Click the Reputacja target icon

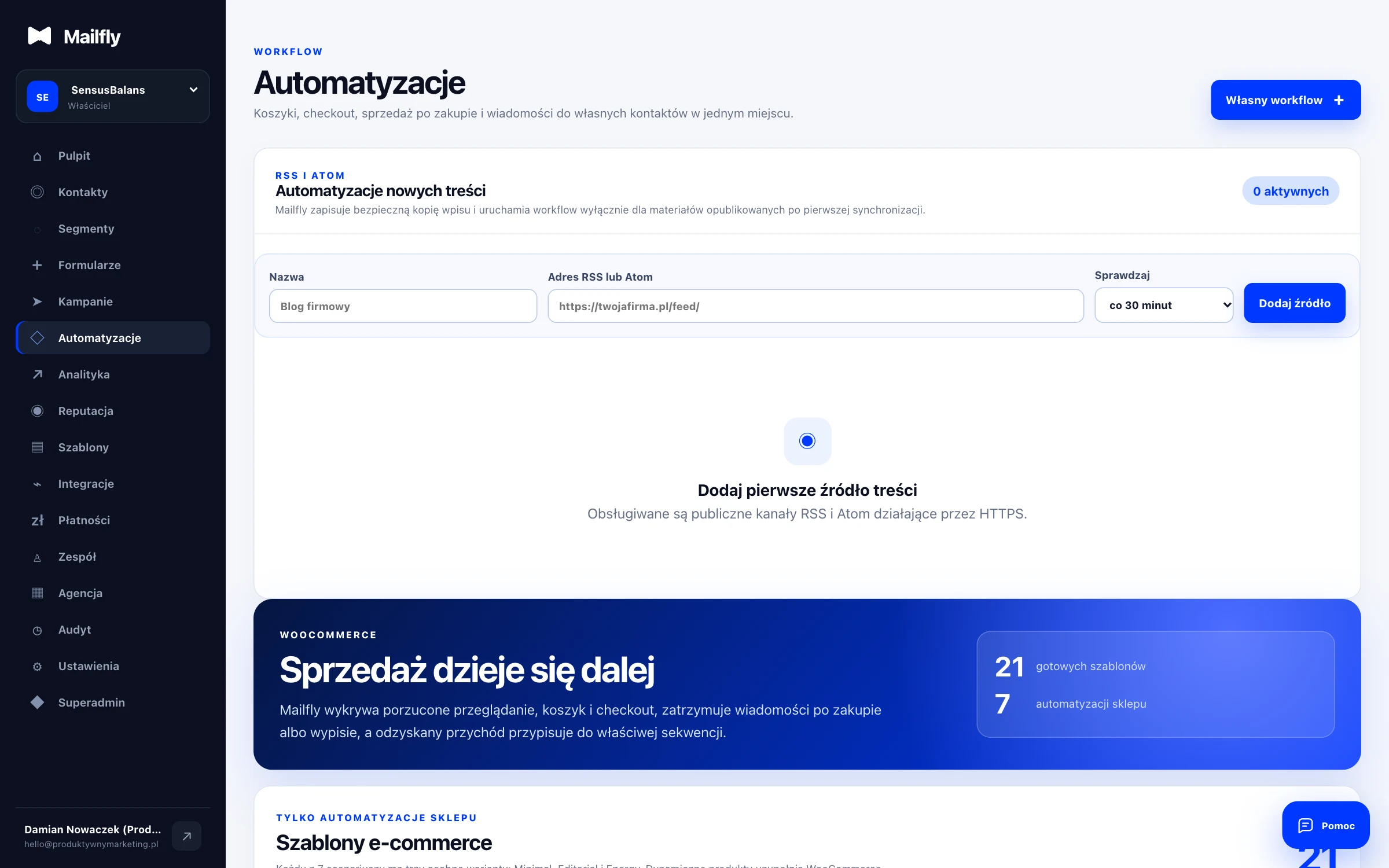(37, 411)
